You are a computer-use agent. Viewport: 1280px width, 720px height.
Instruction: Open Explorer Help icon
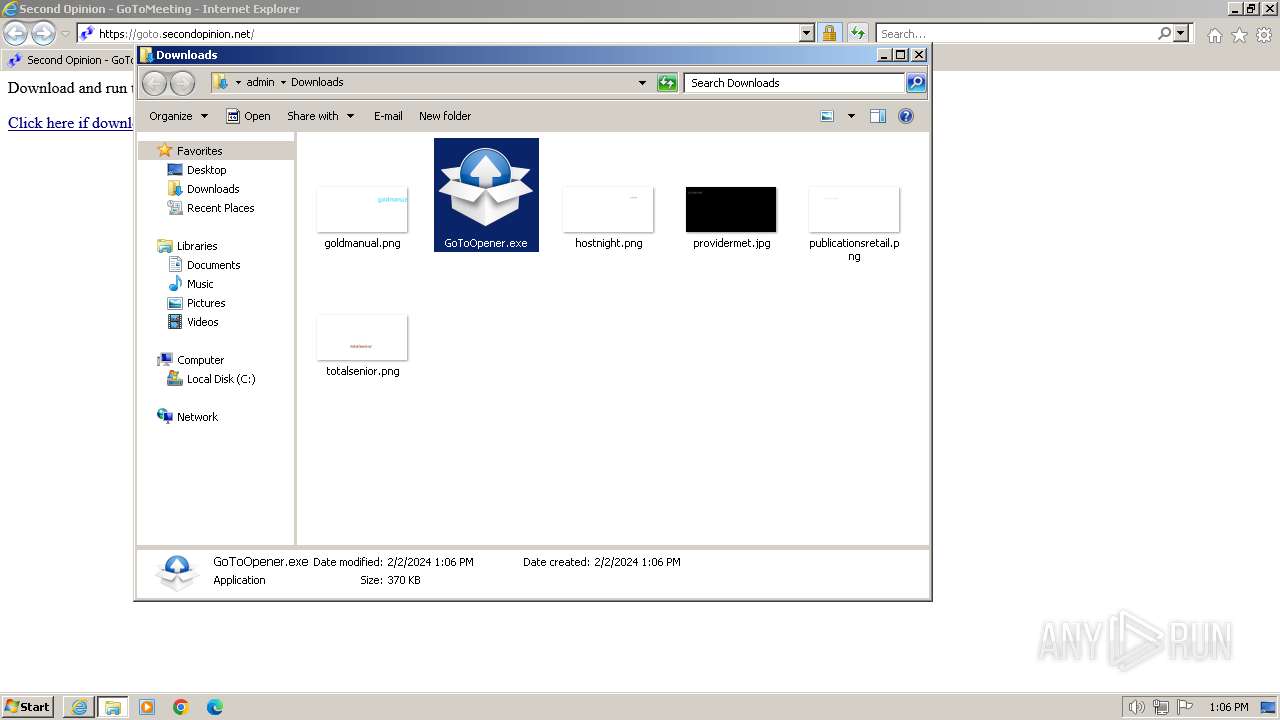point(906,116)
